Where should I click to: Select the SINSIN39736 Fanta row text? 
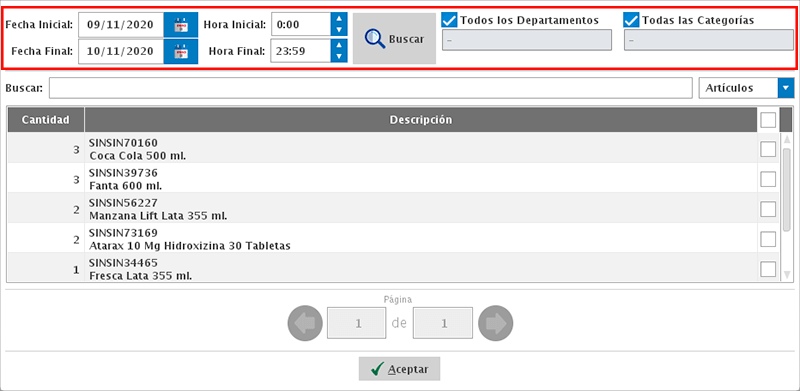click(126, 179)
